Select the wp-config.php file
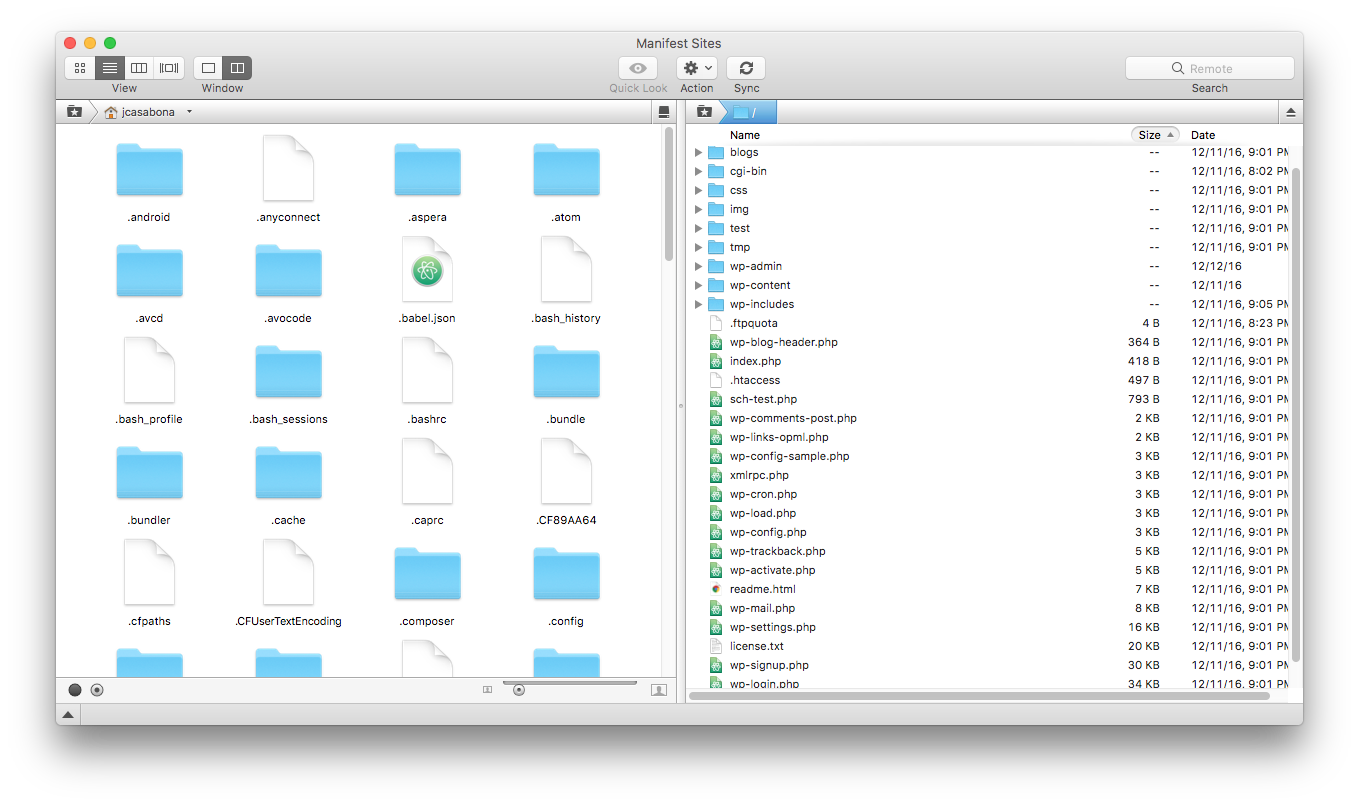 click(767, 532)
